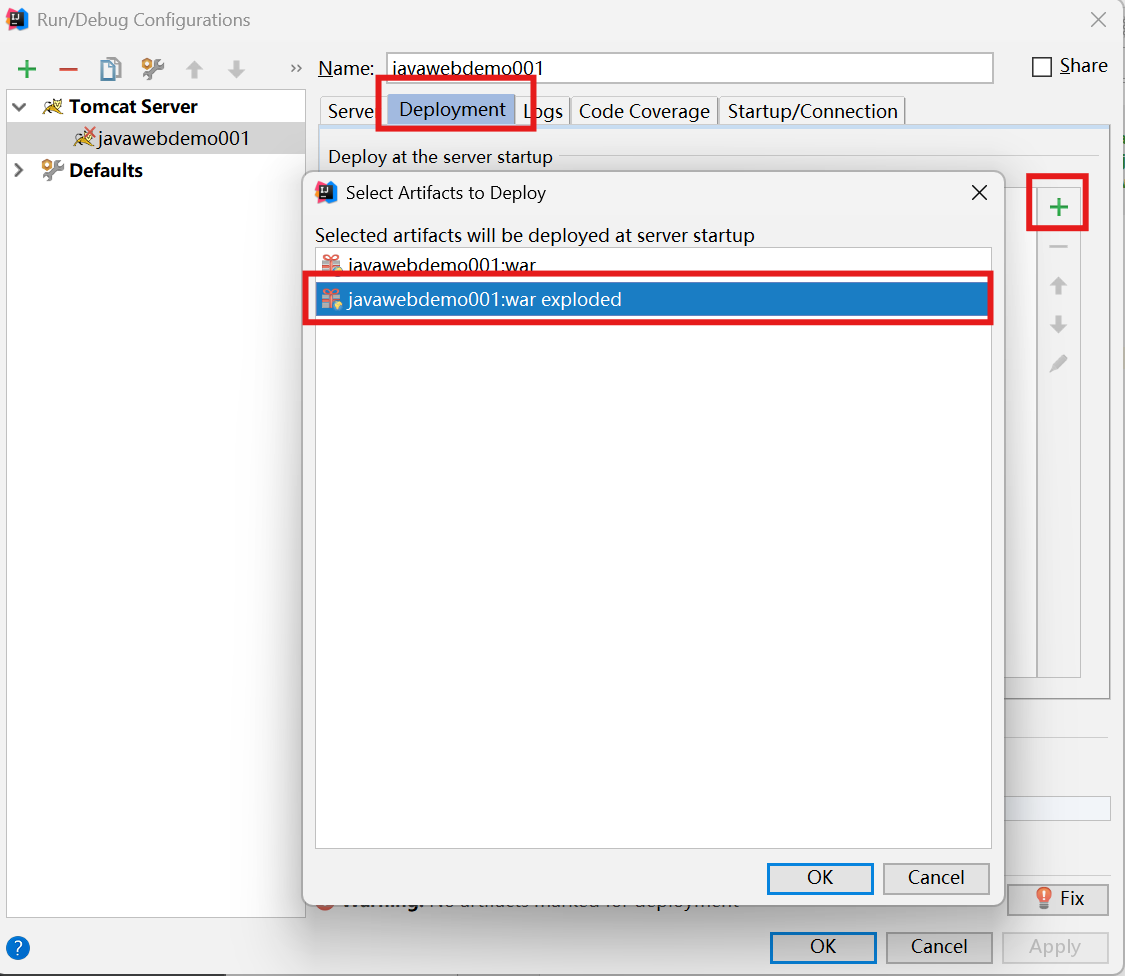Image resolution: width=1125 pixels, height=976 pixels.
Task: Select javawebdemo001:war artifact
Action: click(653, 264)
